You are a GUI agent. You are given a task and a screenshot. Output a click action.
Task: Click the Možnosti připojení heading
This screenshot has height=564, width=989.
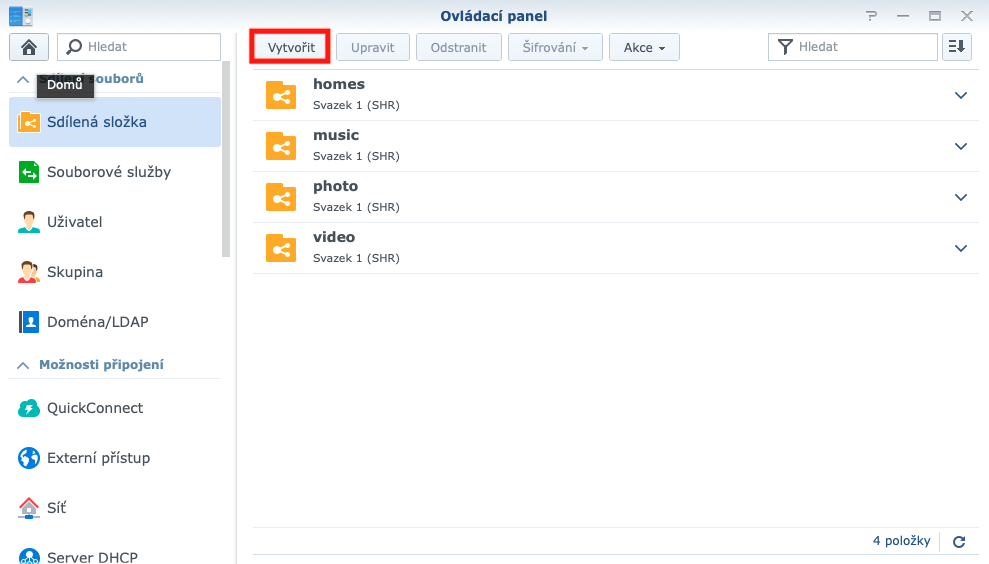[x=101, y=365]
